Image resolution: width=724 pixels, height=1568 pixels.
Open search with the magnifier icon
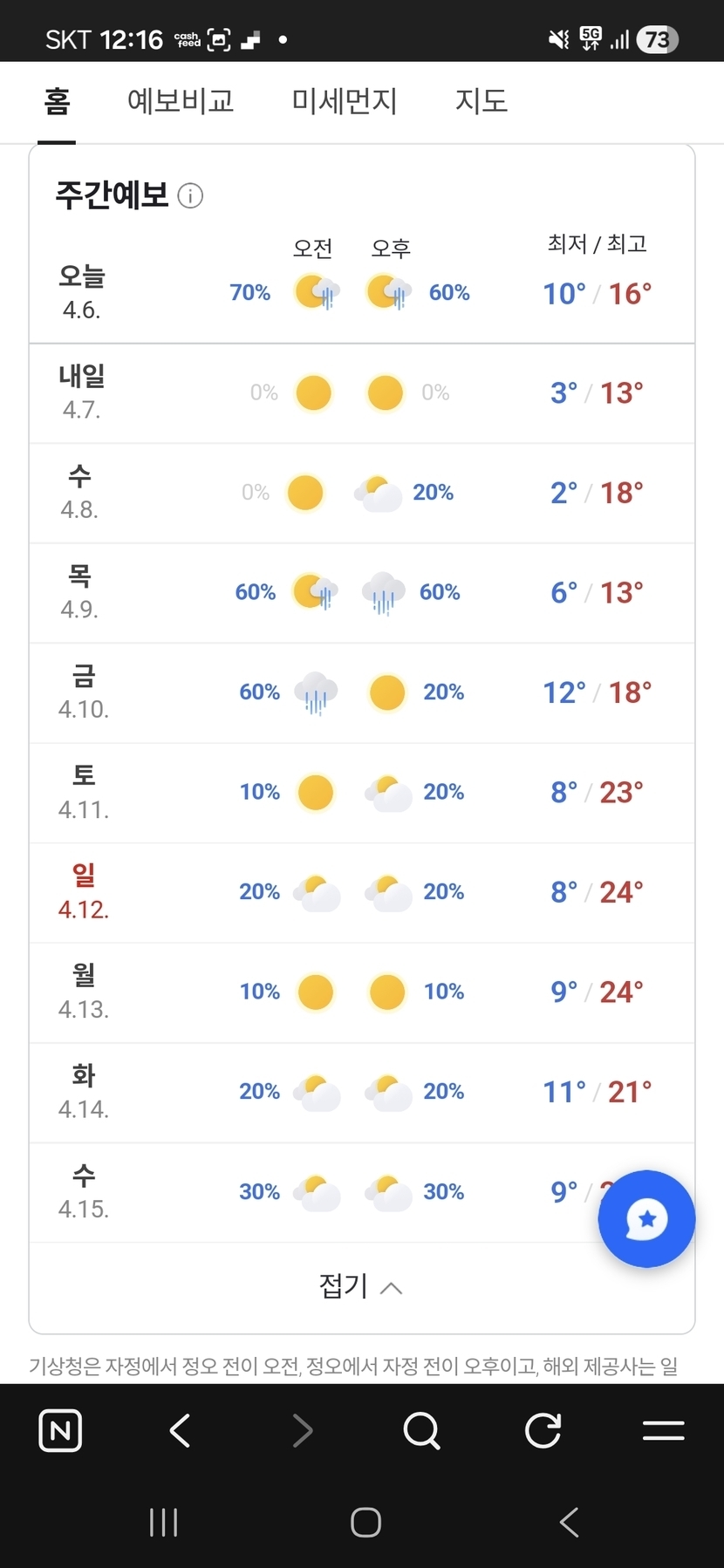422,1430
